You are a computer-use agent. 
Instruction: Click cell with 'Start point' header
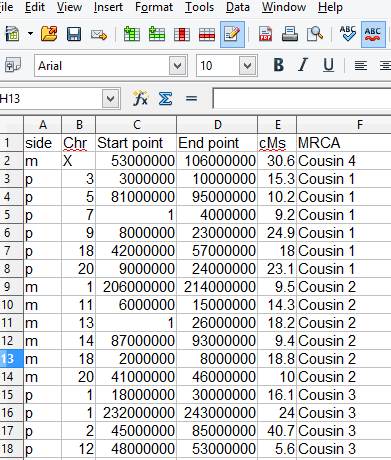click(136, 143)
